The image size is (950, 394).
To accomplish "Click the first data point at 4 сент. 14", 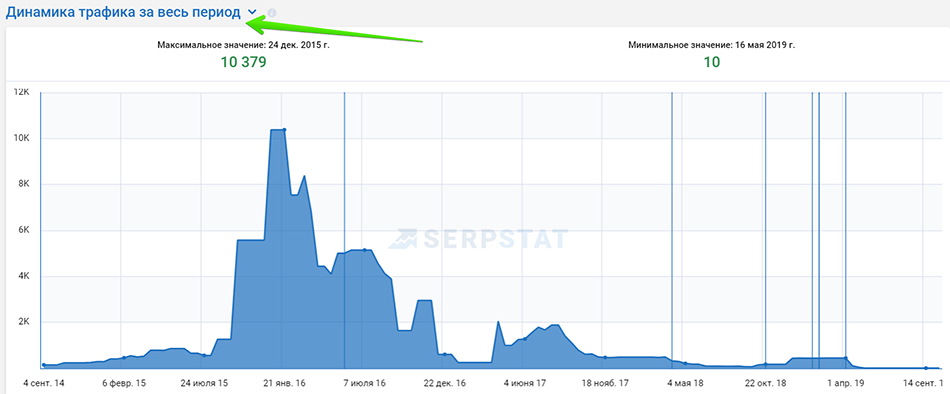I will point(44,365).
